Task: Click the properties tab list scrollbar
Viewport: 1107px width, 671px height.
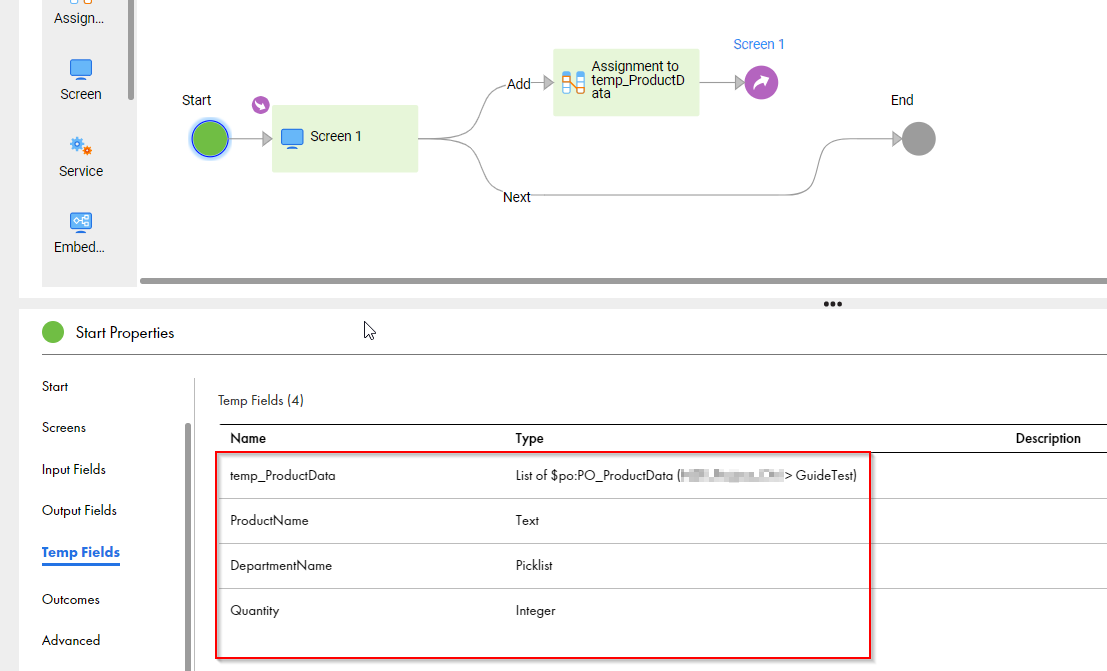Action: (188, 547)
